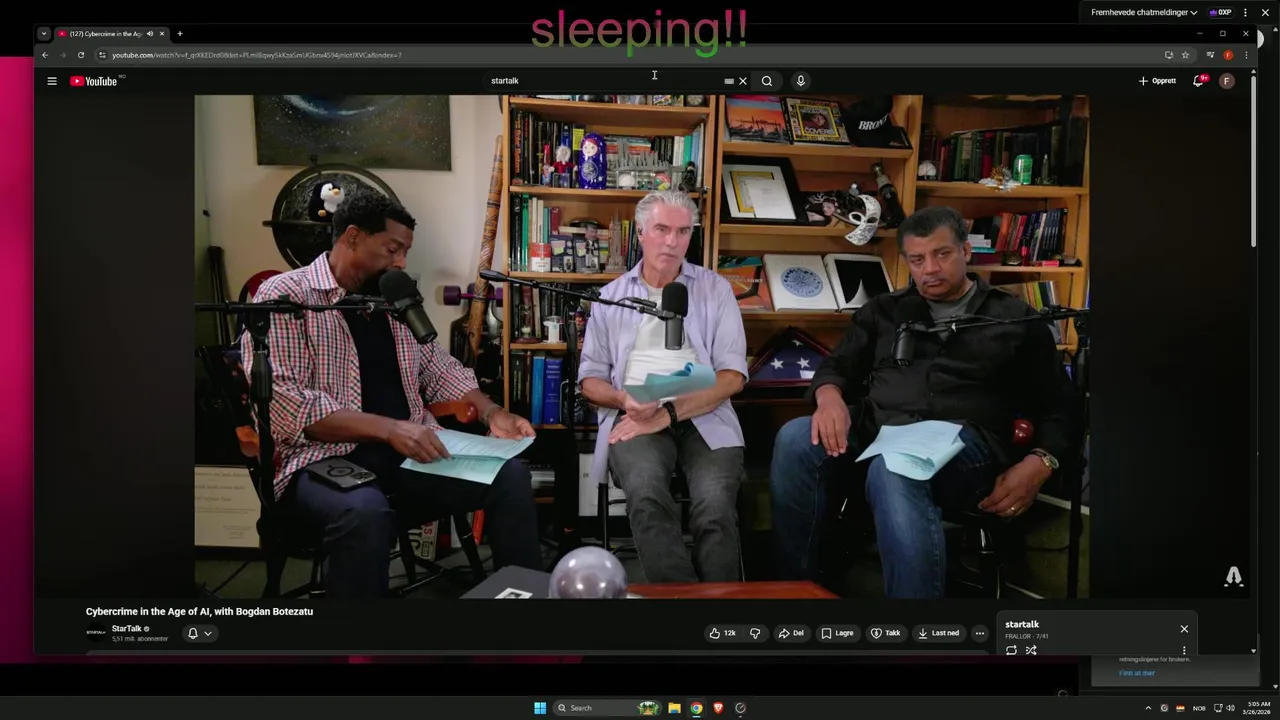Launch Brave browser from taskbar

[x=718, y=708]
